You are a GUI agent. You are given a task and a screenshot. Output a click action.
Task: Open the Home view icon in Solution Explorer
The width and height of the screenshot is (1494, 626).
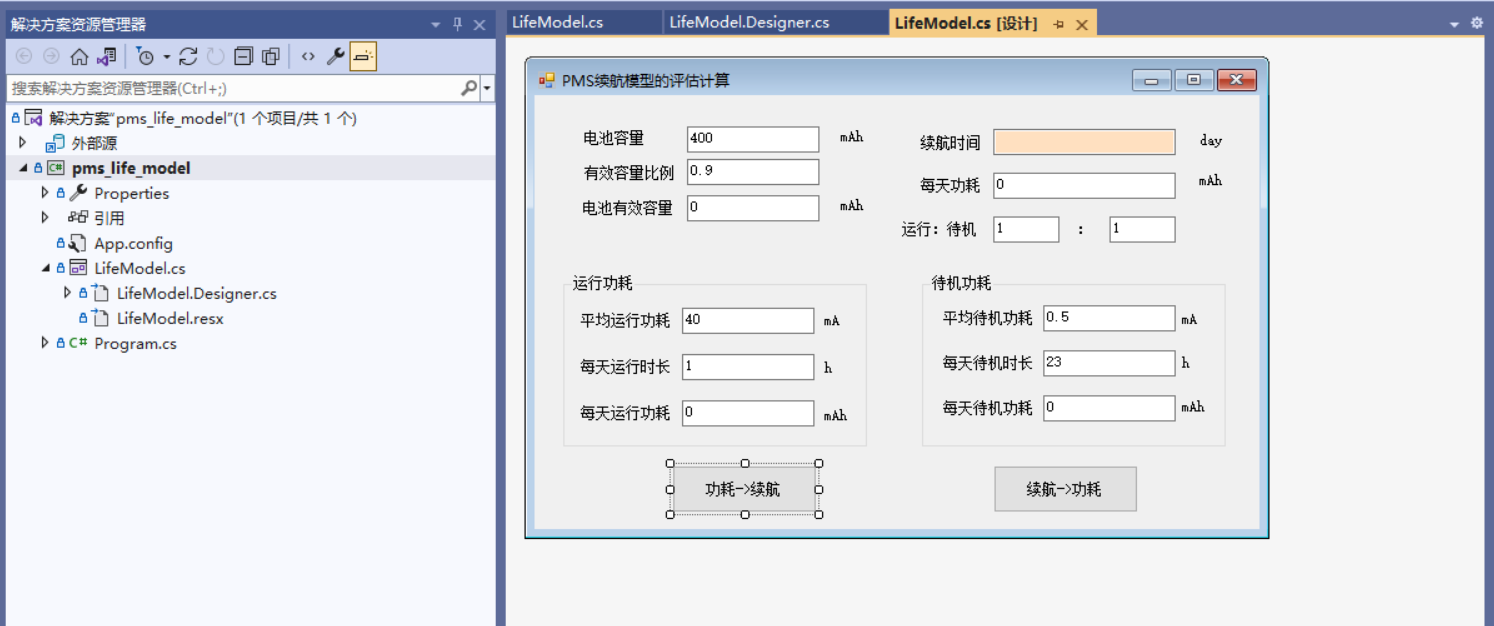80,56
